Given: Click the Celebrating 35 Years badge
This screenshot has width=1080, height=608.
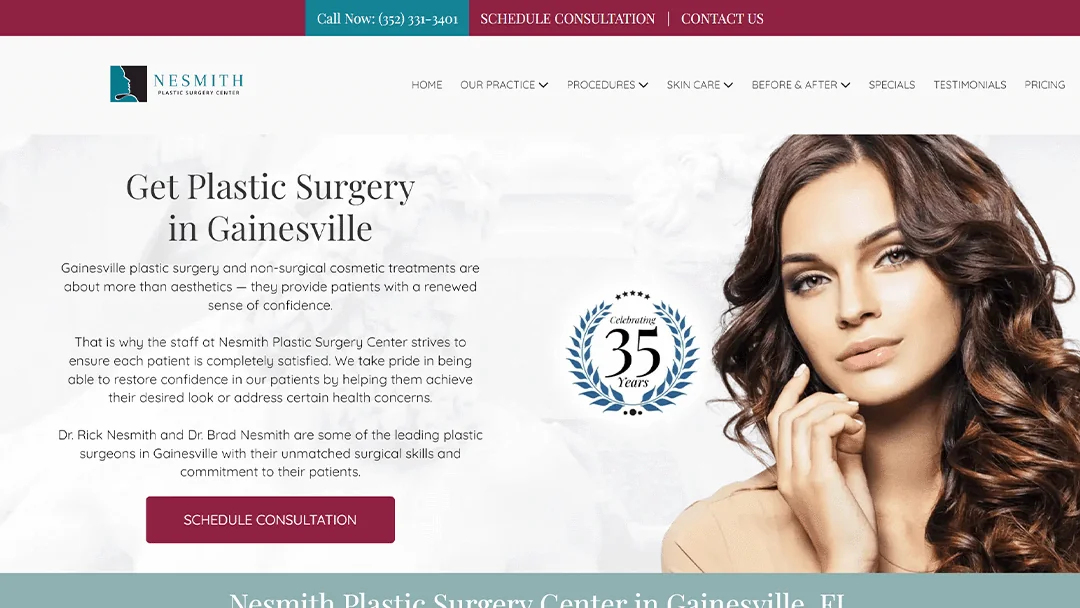Looking at the screenshot, I should 632,353.
